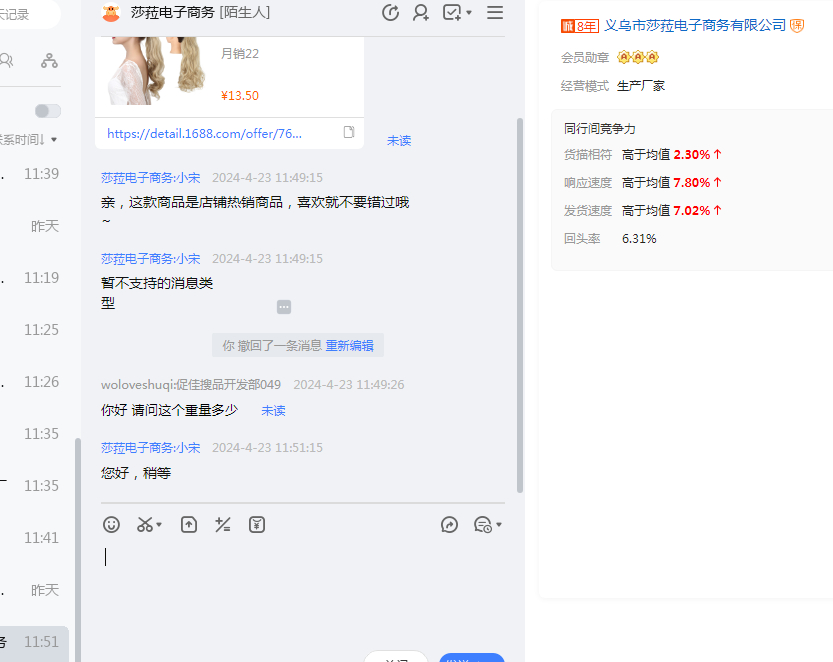Open organization structure icon in left sidebar
This screenshot has height=662, width=833.
[49, 61]
